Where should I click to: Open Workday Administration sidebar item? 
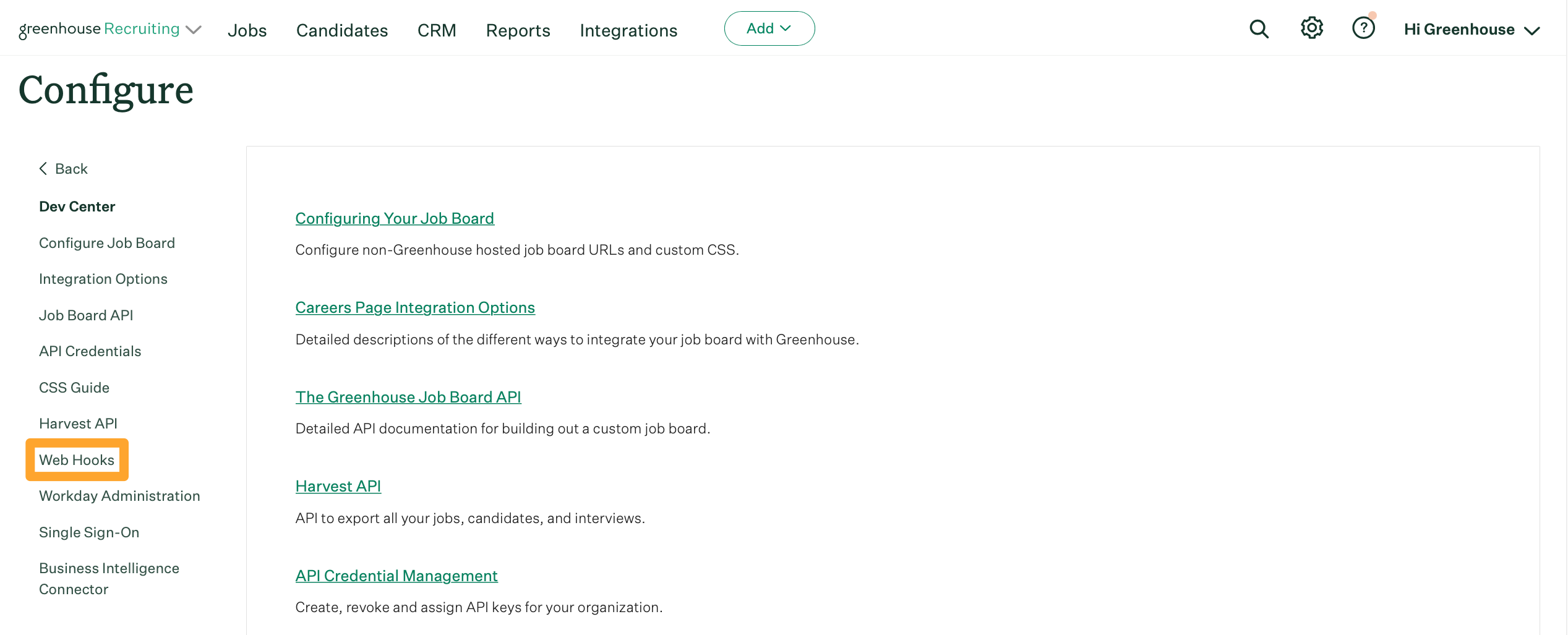coord(119,496)
